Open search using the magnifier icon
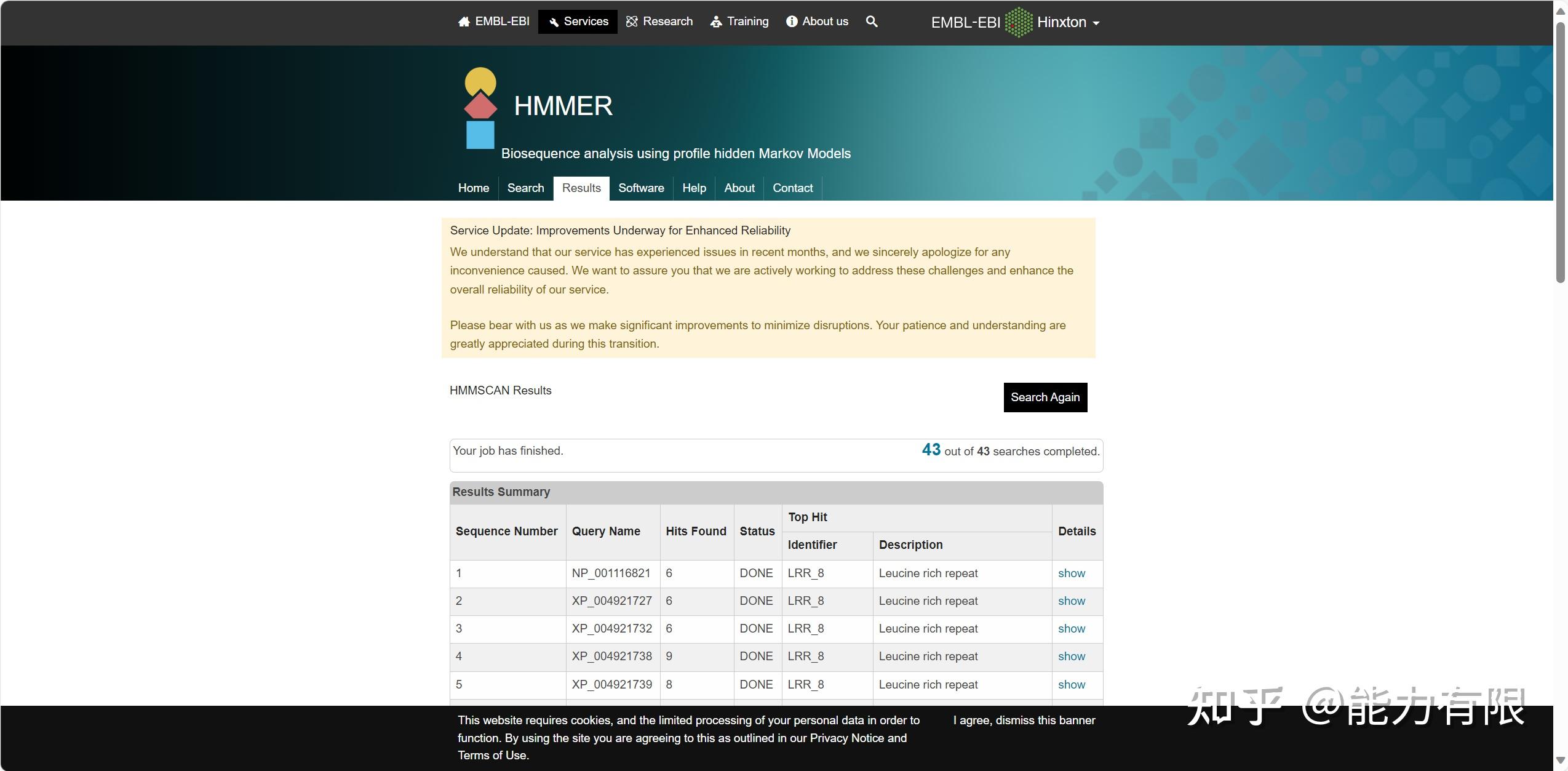The width and height of the screenshot is (1568, 771). (x=872, y=22)
